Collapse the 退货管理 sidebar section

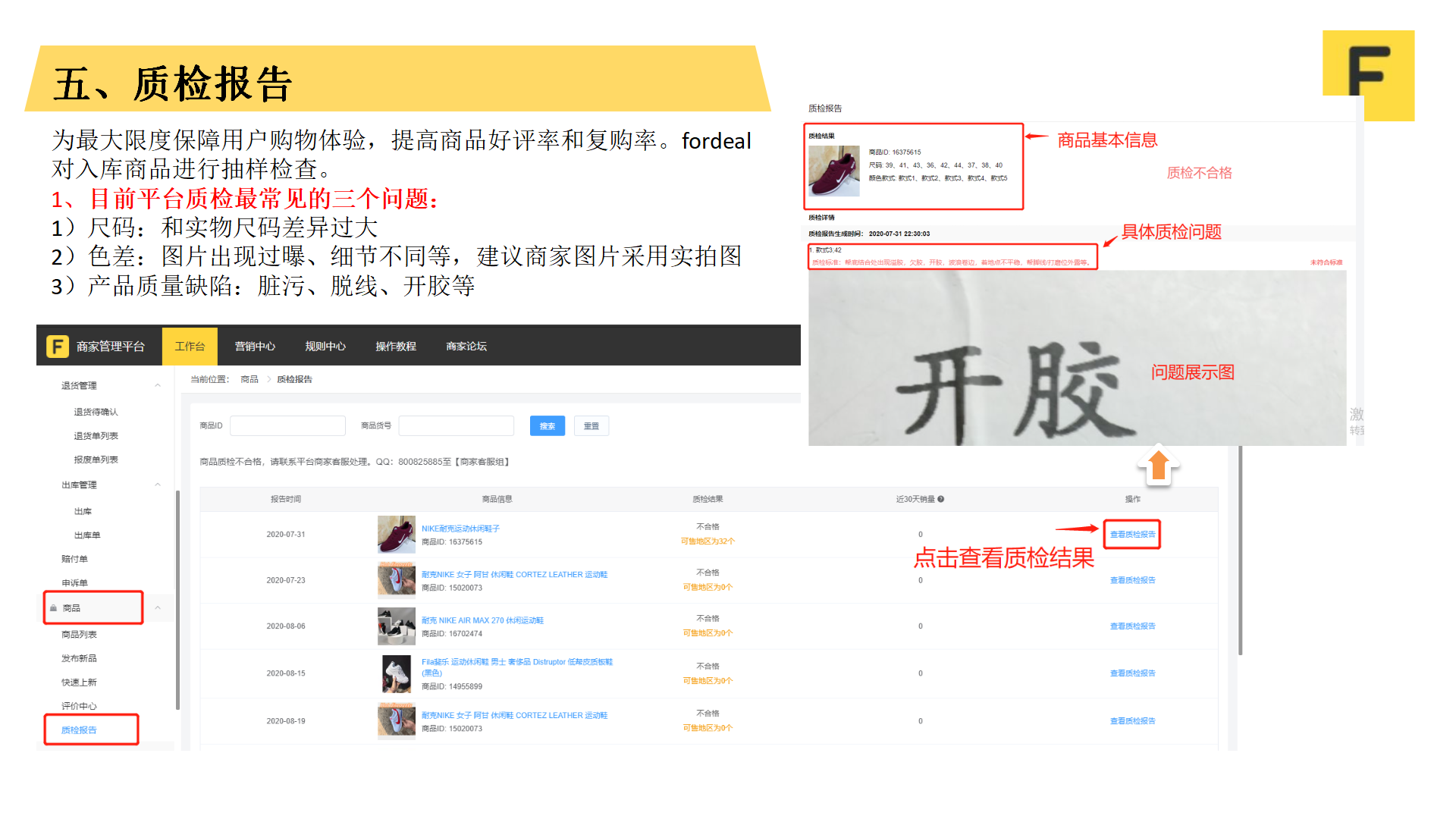[158, 385]
